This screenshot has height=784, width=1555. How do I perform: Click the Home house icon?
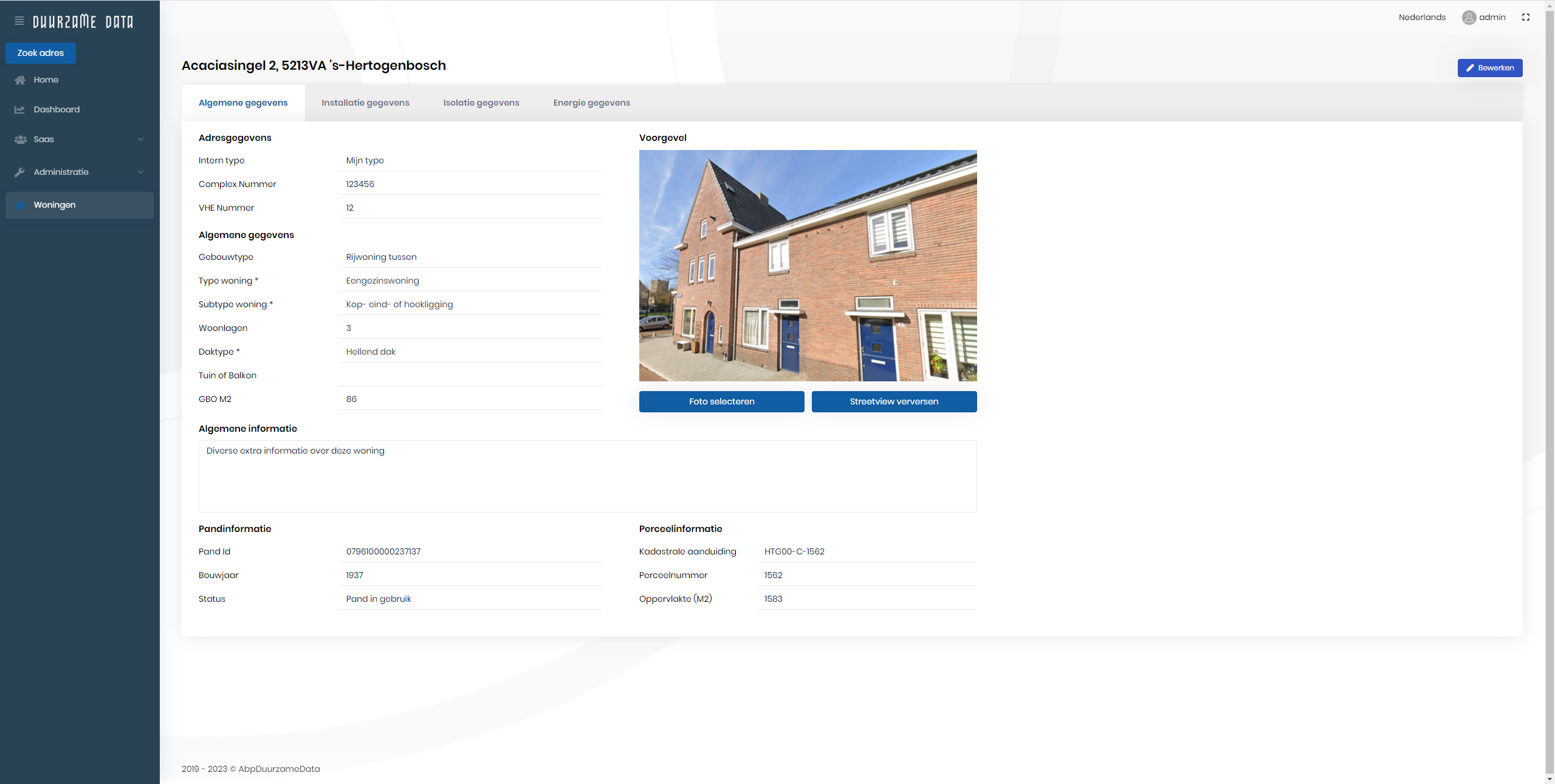(x=20, y=80)
